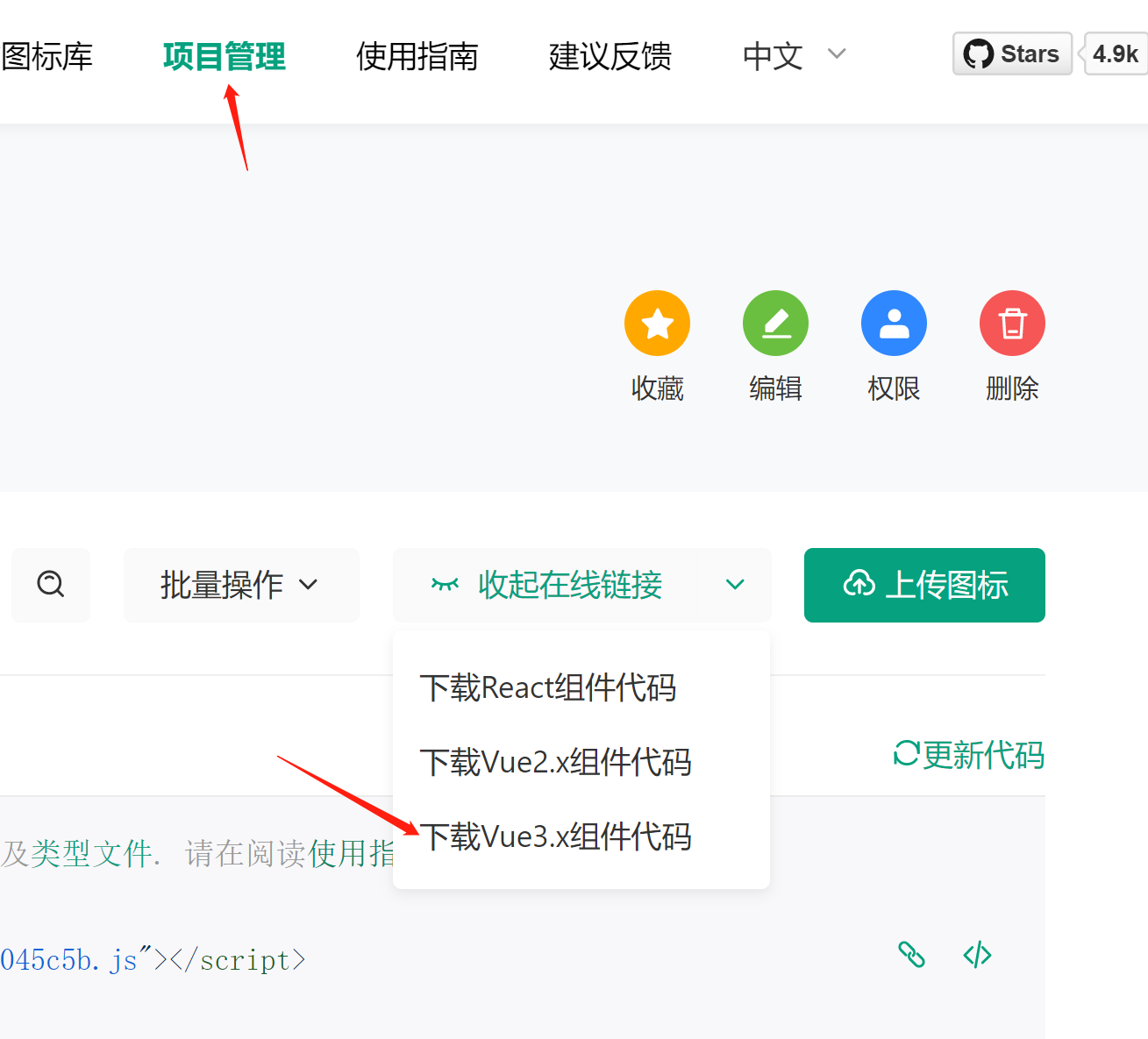Click the 上传图标 upload button
The height and width of the screenshot is (1039, 1148).
pos(924,585)
